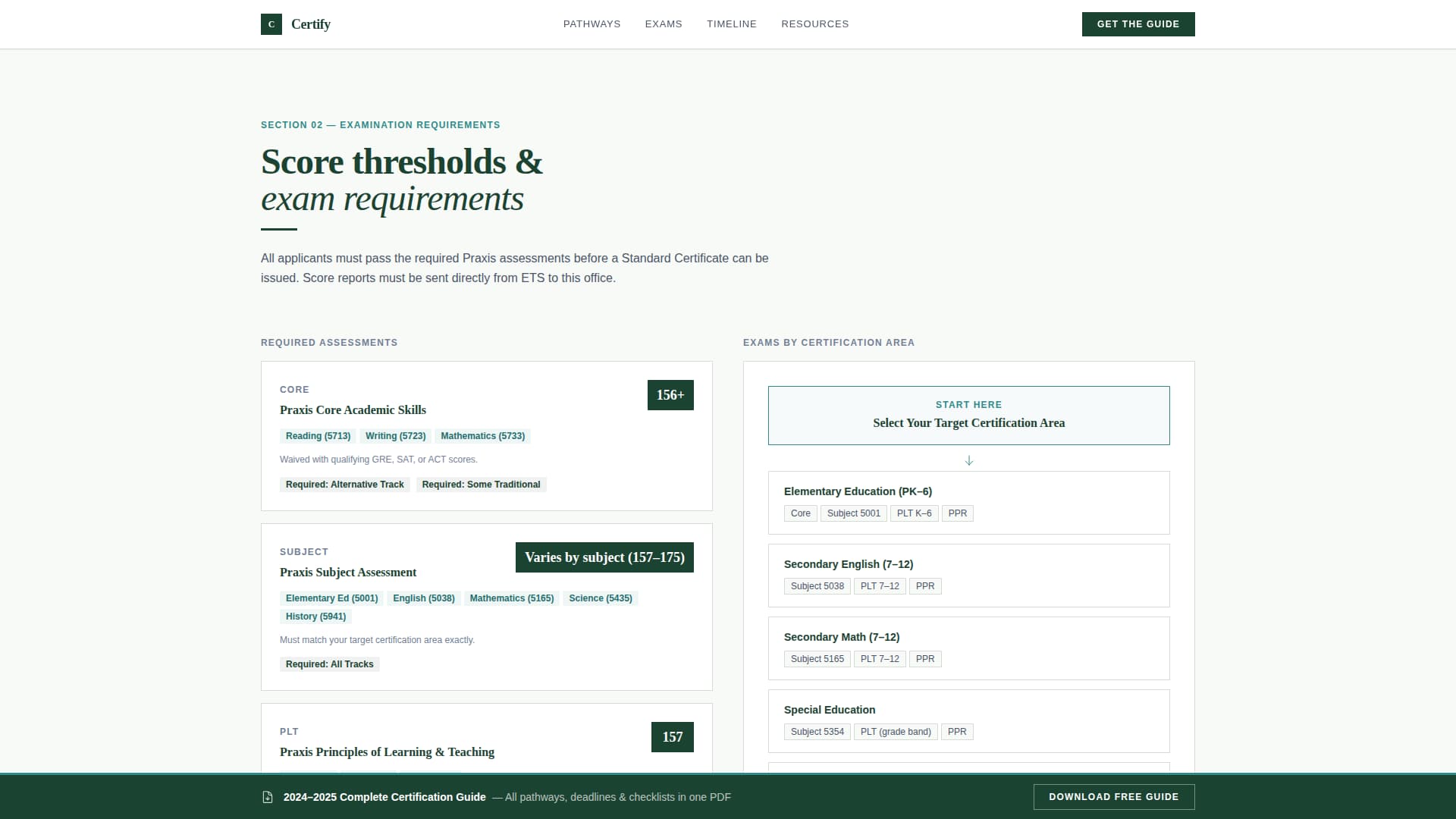Click the PLT K–6 tag
The width and height of the screenshot is (1456, 819).
(915, 513)
